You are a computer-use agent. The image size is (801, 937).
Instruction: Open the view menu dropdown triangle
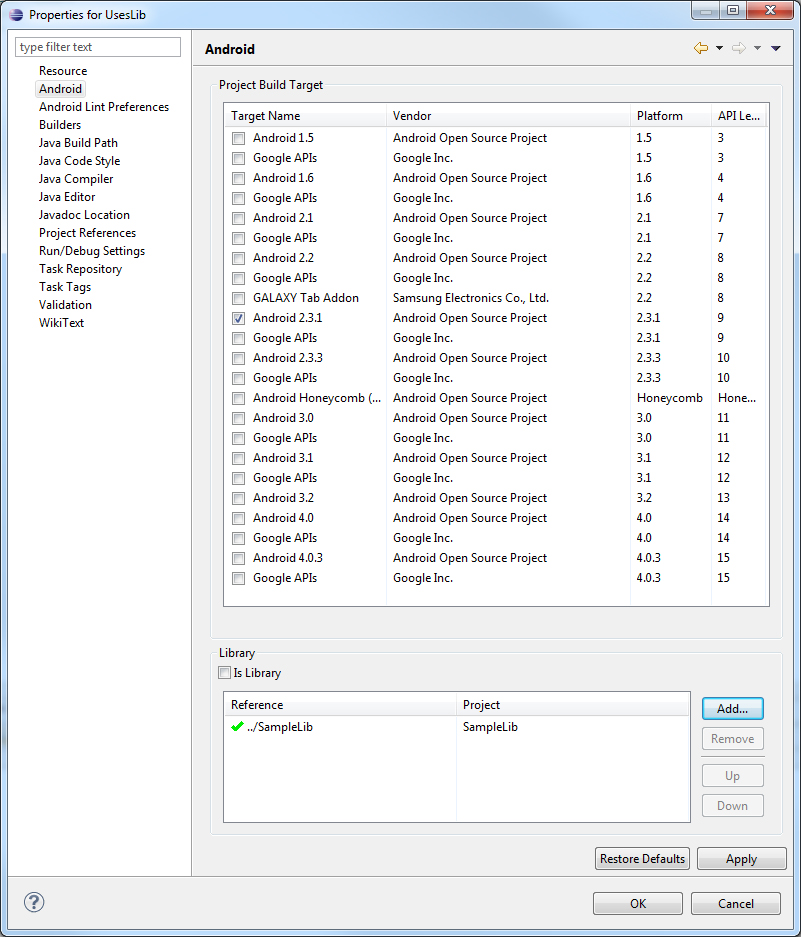pos(776,48)
